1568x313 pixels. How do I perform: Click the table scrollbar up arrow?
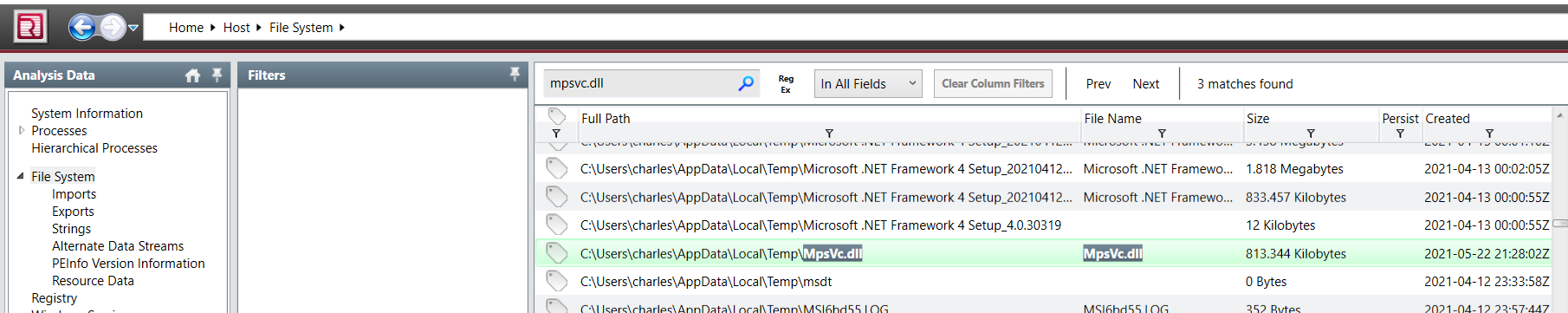coord(1560,115)
